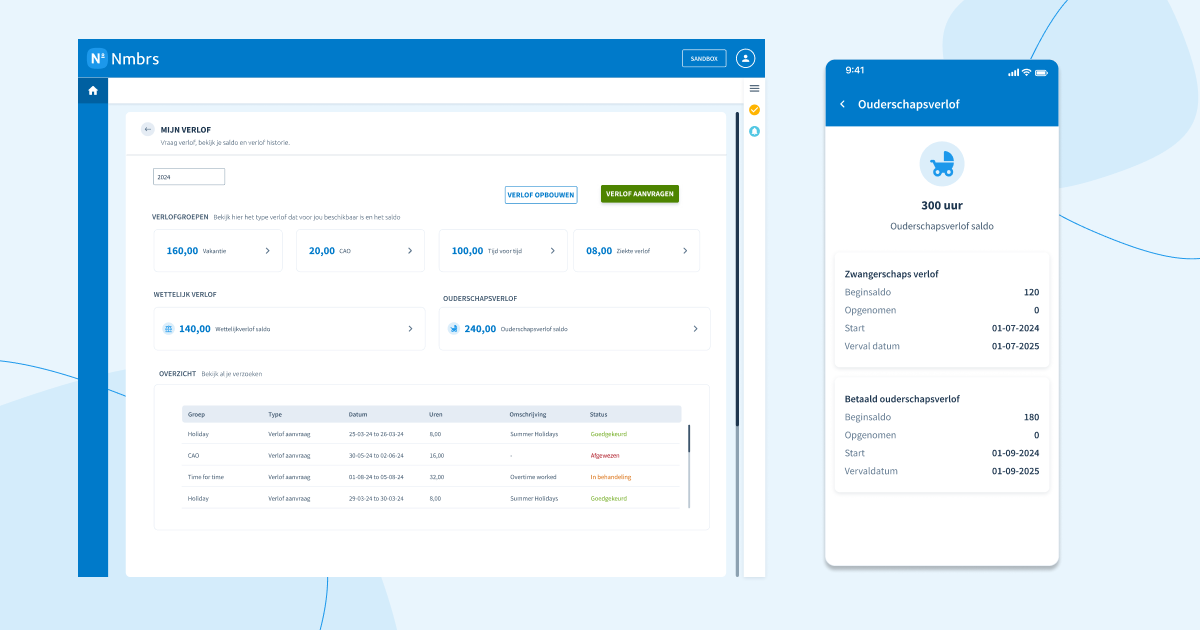Image resolution: width=1200 pixels, height=630 pixels.
Task: Click the 160,00 Vakantie balance
Action: point(182,251)
